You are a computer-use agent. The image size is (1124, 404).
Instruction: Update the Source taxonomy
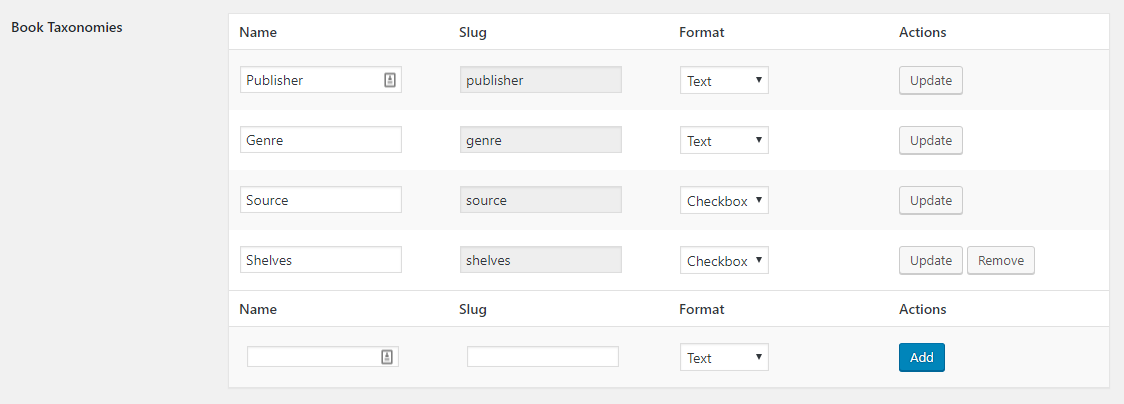click(x=930, y=201)
